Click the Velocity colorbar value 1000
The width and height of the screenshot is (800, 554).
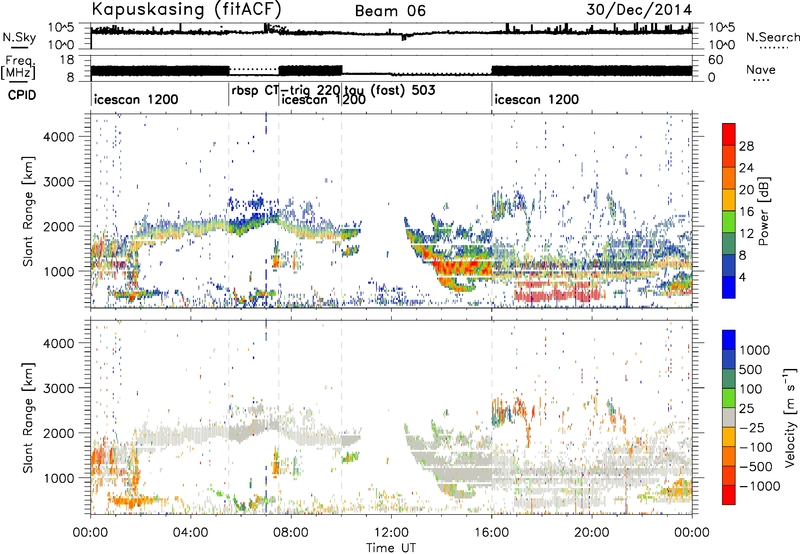tap(755, 350)
